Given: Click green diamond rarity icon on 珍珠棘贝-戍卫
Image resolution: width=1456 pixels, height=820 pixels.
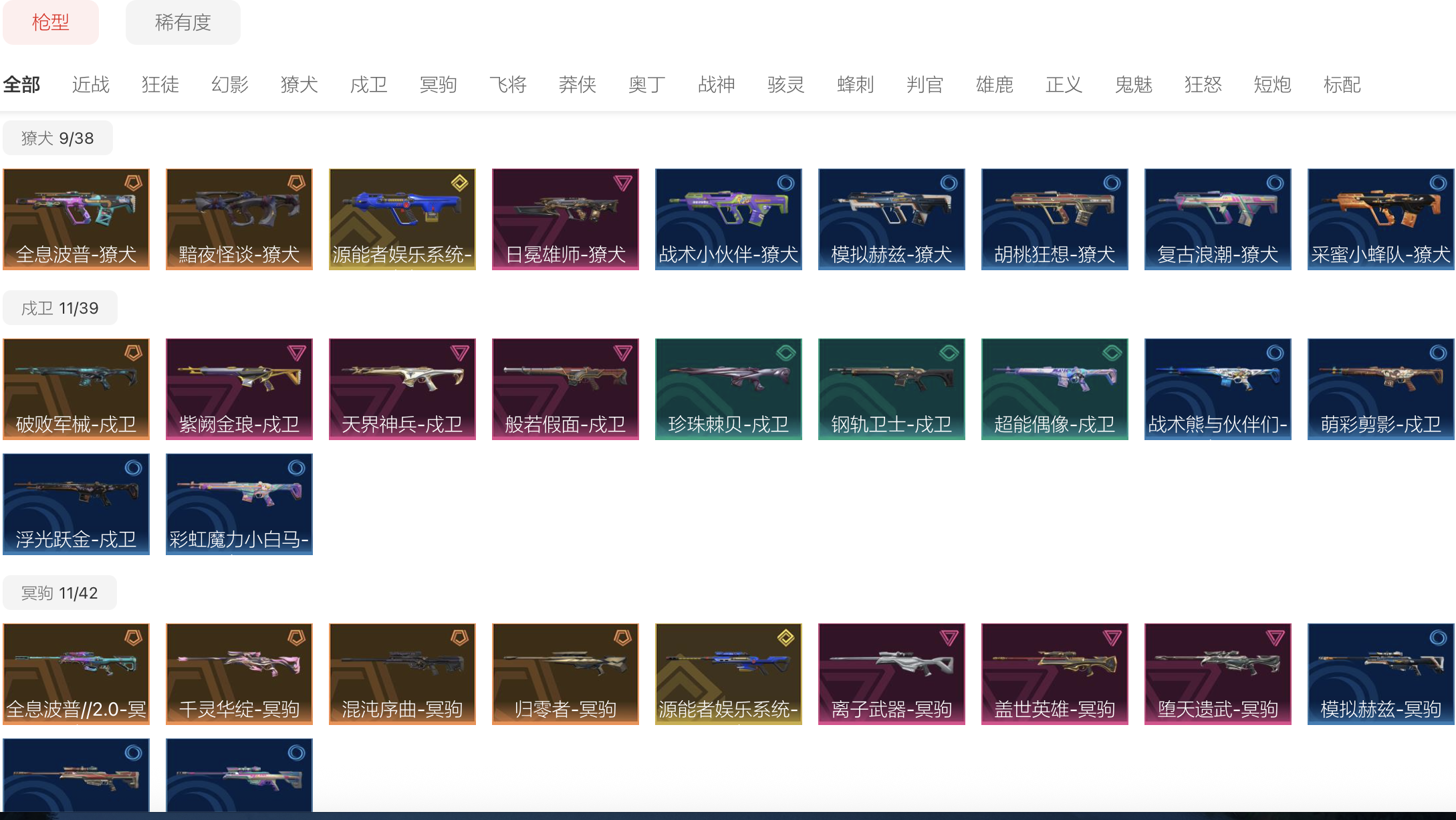Looking at the screenshot, I should pos(785,352).
